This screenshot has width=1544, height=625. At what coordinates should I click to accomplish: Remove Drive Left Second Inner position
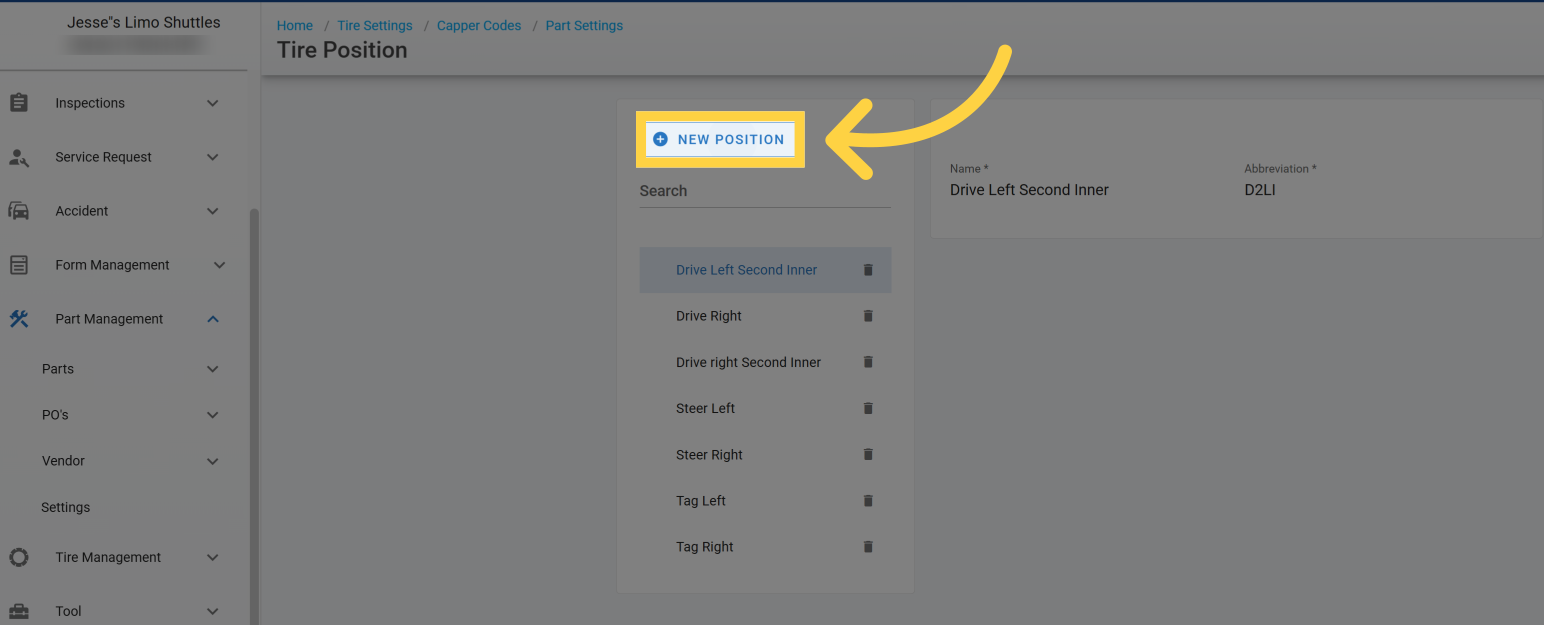[x=868, y=270]
